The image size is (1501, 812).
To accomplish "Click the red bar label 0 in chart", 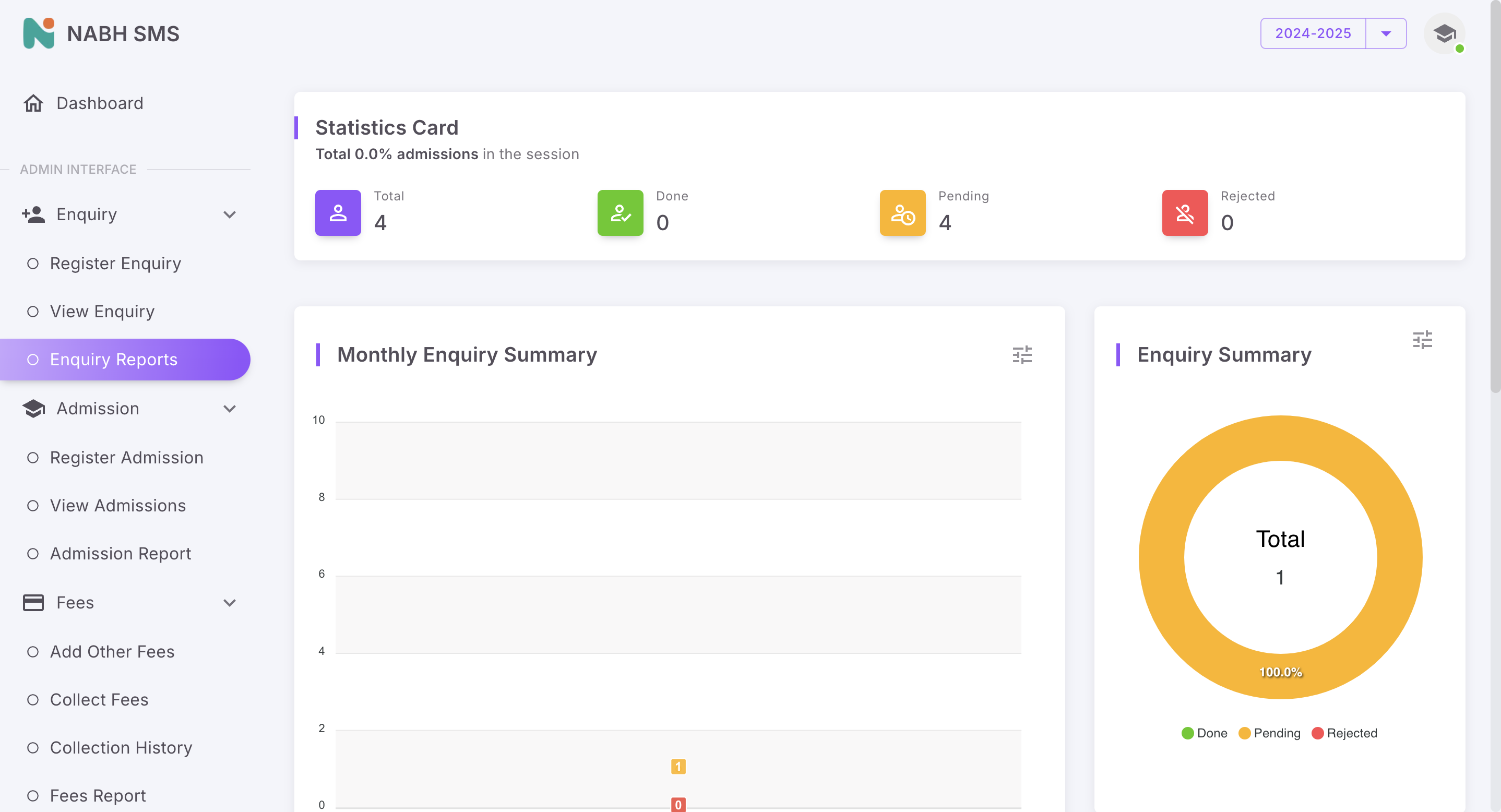I will click(x=678, y=804).
